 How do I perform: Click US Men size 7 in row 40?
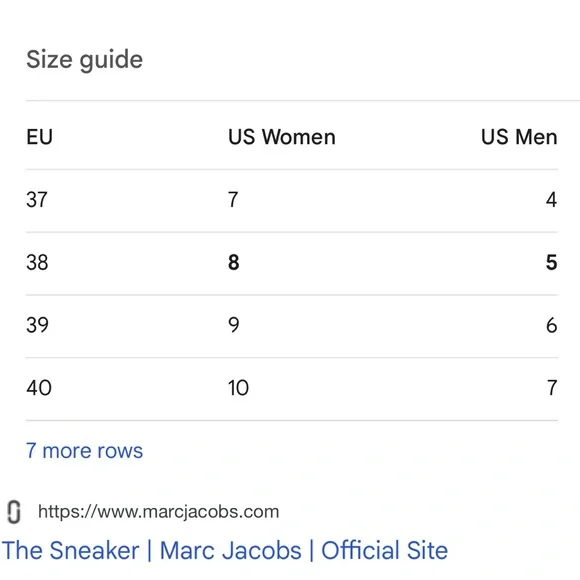(552, 388)
